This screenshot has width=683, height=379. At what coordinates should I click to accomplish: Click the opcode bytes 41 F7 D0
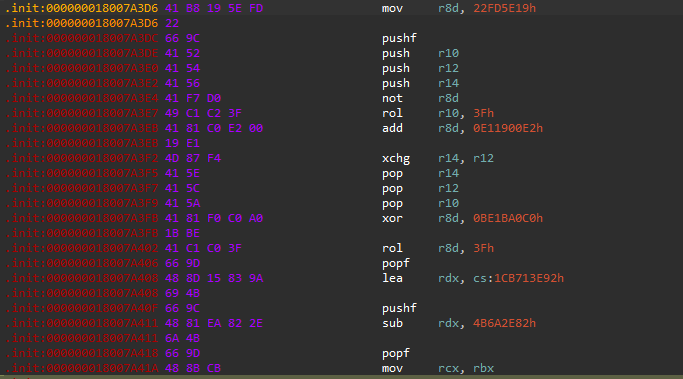pos(193,98)
